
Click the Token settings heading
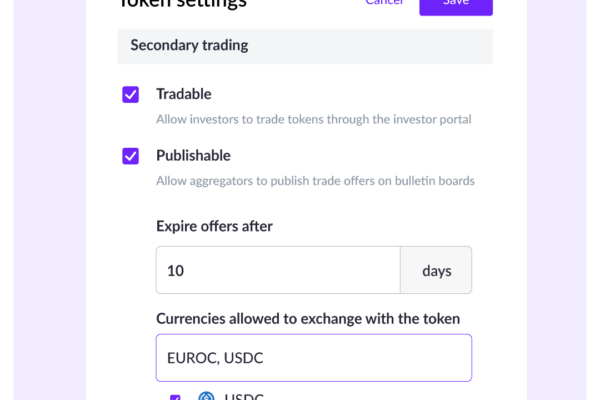coord(184,4)
